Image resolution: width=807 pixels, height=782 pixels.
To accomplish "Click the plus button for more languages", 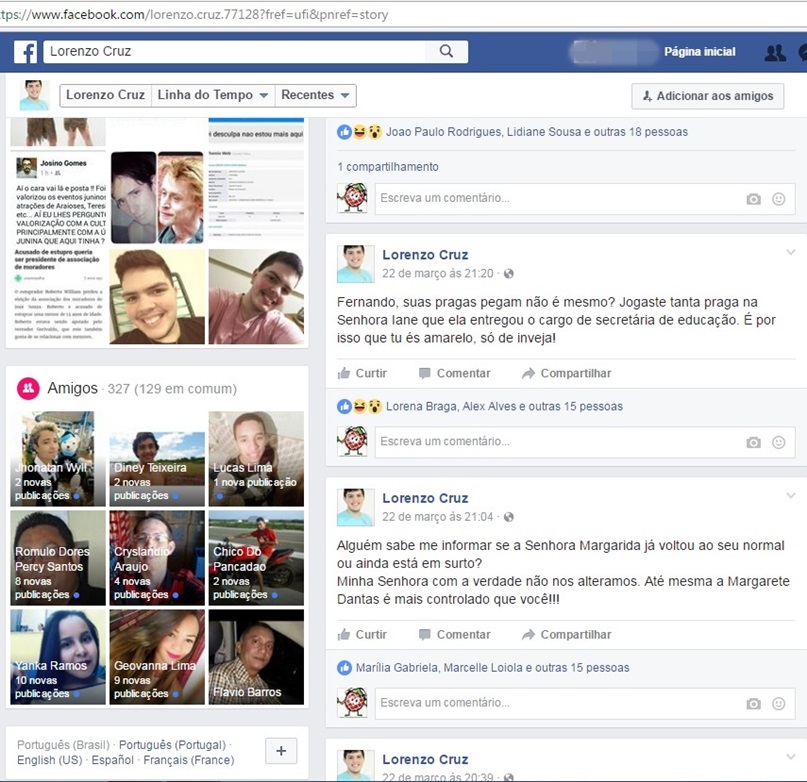I will pyautogui.click(x=280, y=751).
